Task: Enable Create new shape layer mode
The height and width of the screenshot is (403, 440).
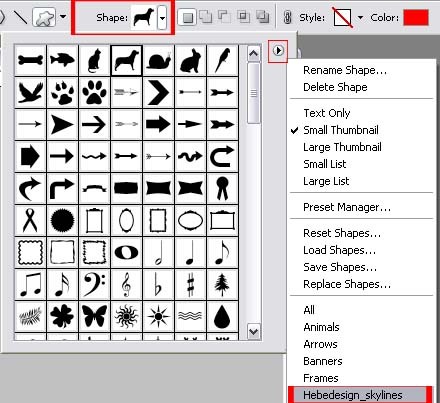Action: click(x=187, y=17)
